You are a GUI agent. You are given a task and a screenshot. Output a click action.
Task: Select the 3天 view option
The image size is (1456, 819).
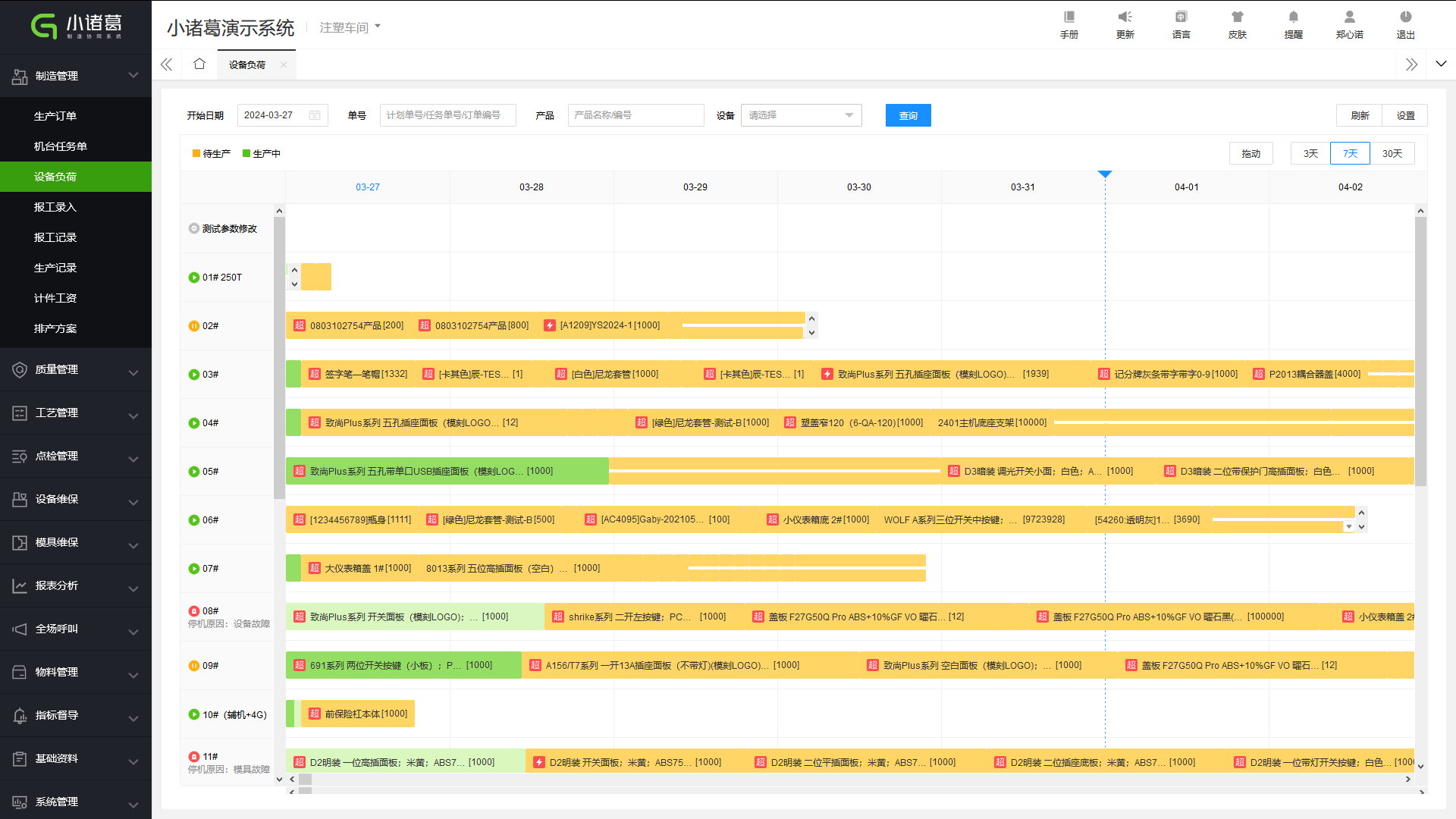coord(1310,154)
